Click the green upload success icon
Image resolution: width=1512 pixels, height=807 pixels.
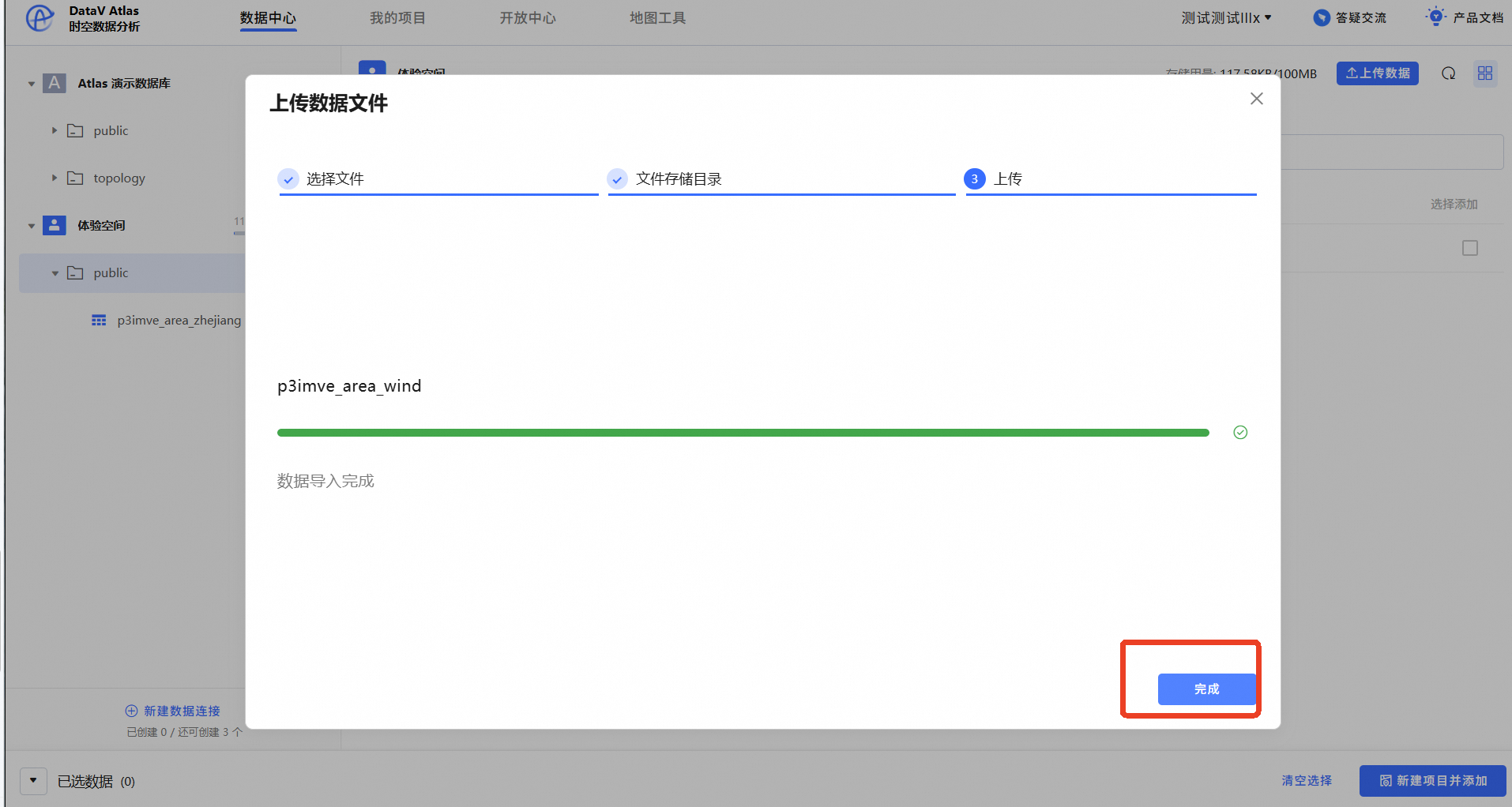[1240, 432]
